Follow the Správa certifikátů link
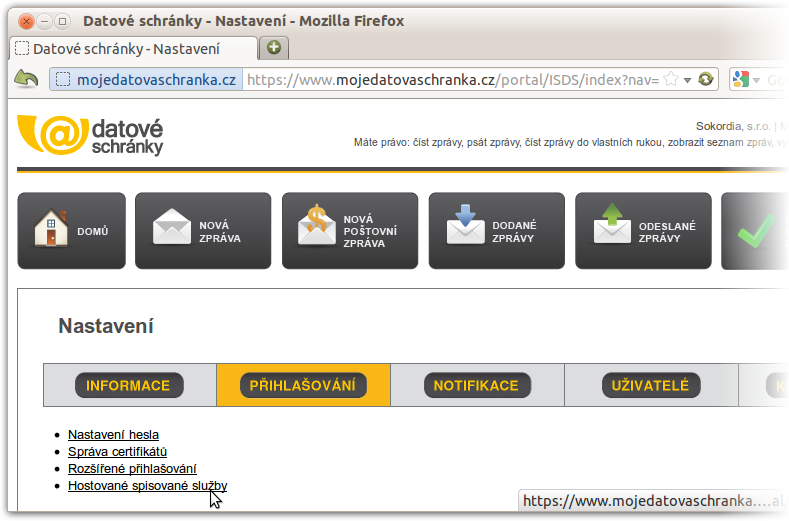789x521 pixels. click(117, 451)
